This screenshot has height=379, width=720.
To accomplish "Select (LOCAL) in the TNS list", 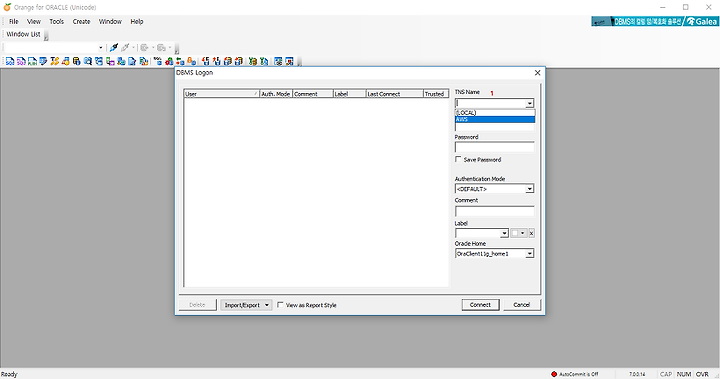I will pos(495,113).
